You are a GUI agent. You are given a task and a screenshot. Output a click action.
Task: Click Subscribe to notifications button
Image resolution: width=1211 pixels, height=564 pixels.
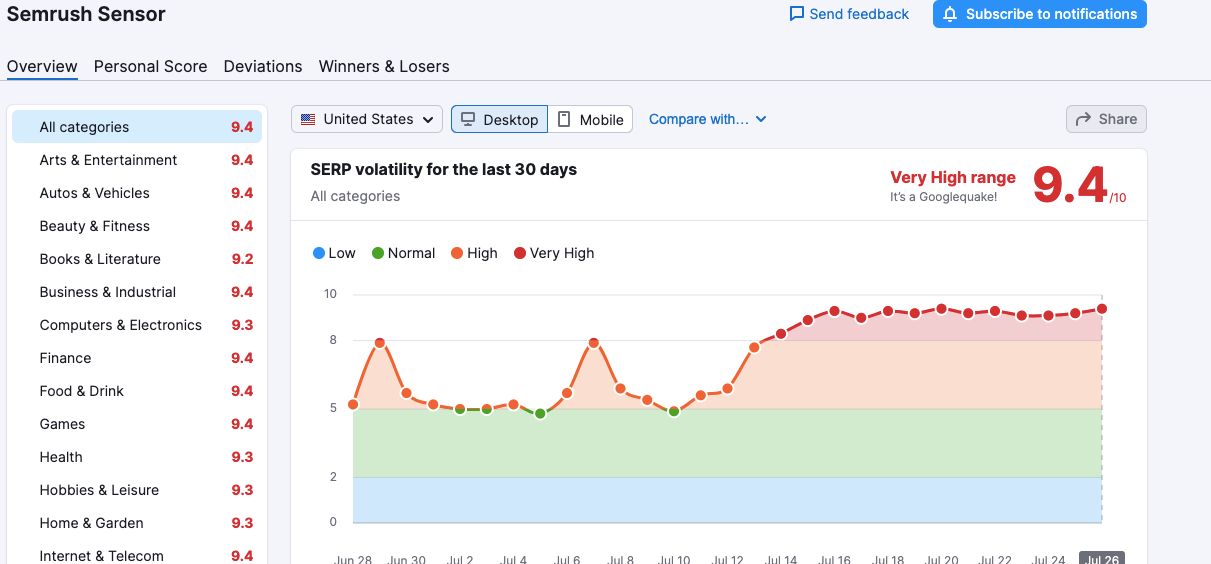click(1040, 14)
